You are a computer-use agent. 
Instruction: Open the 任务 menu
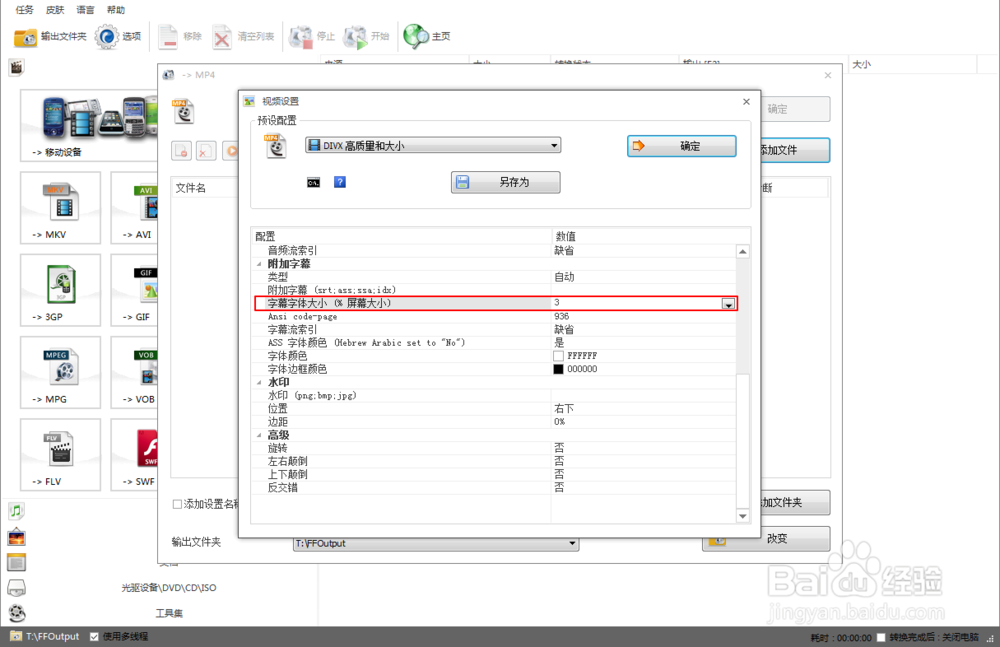pyautogui.click(x=24, y=10)
